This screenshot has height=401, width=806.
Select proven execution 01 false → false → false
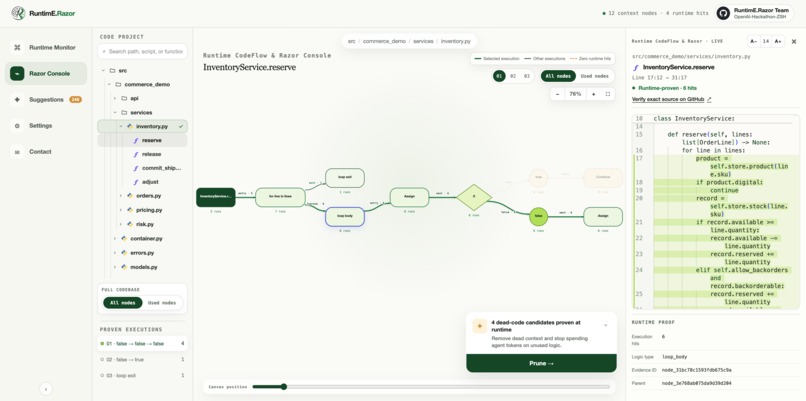tap(142, 343)
